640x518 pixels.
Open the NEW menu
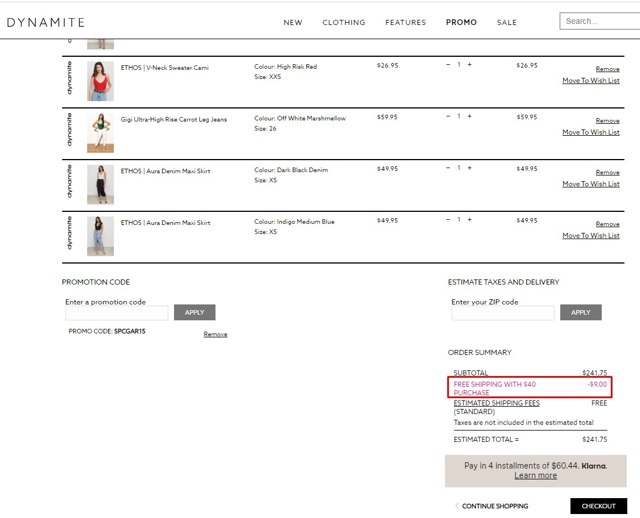[x=293, y=22]
